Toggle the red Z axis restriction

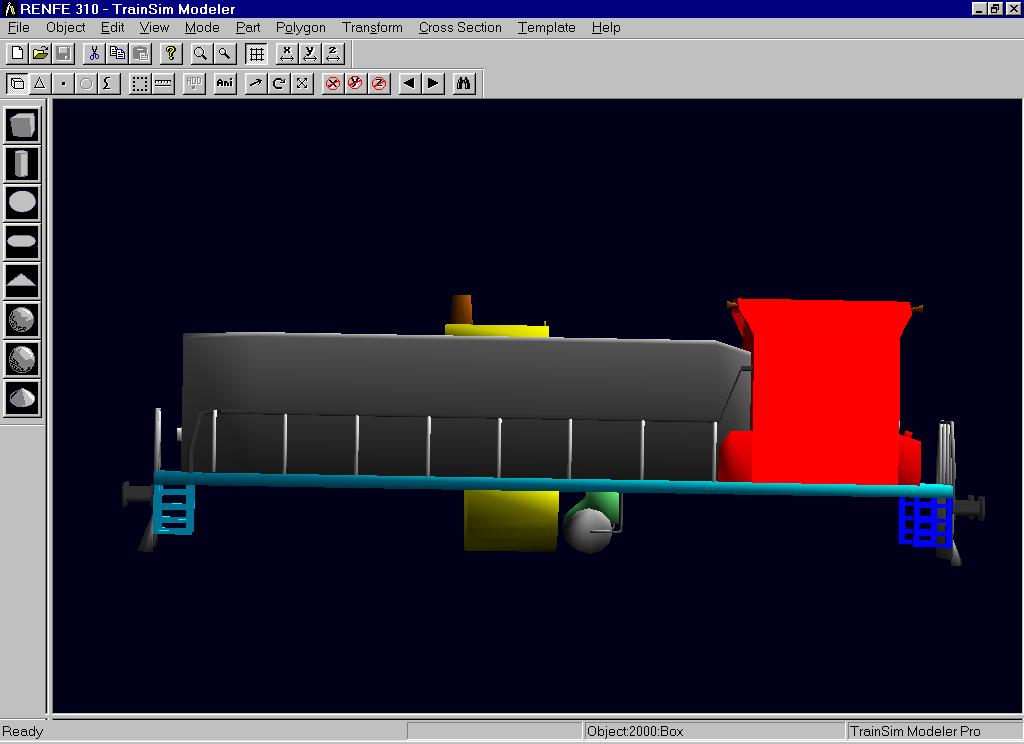coord(379,84)
